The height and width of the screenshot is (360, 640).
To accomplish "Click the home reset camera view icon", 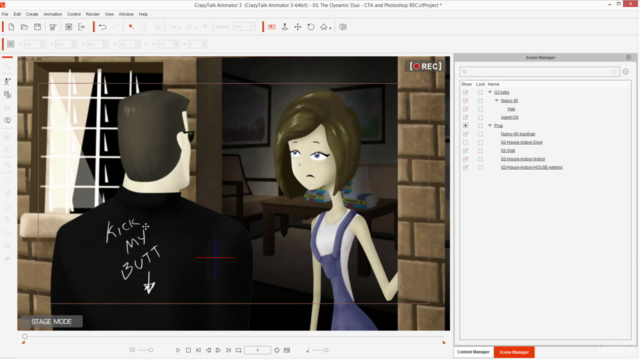I will tap(324, 27).
